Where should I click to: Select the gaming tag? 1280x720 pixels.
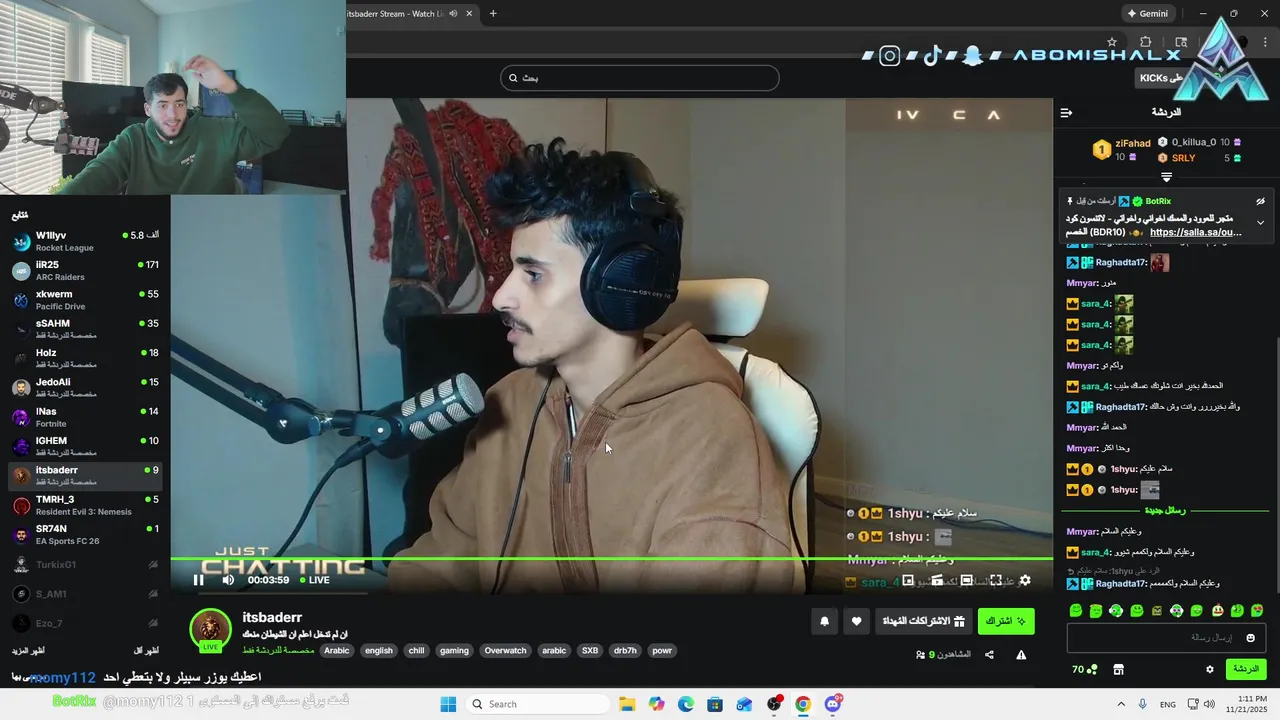click(x=454, y=650)
